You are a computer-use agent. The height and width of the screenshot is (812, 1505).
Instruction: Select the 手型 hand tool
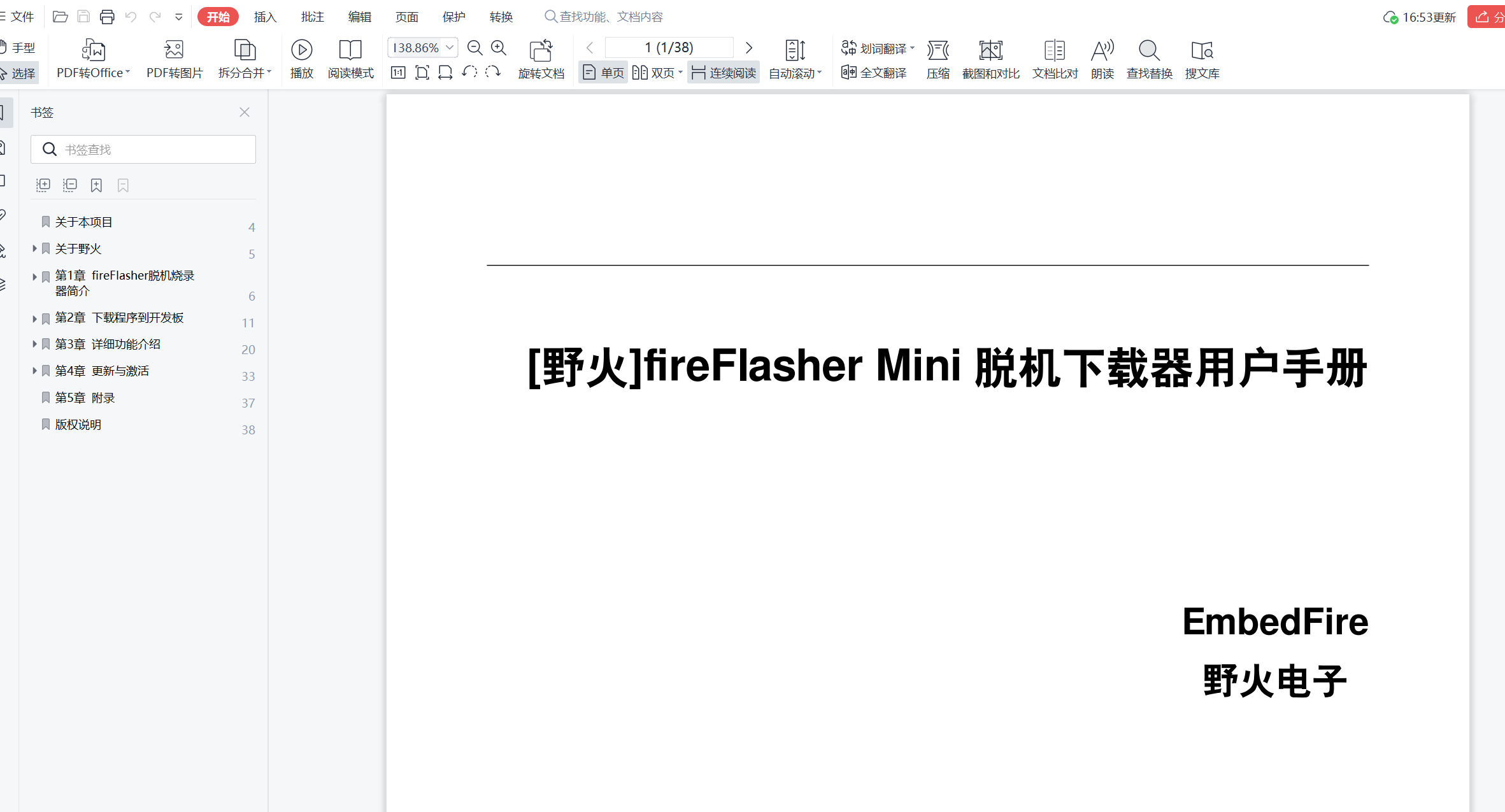(x=18, y=48)
